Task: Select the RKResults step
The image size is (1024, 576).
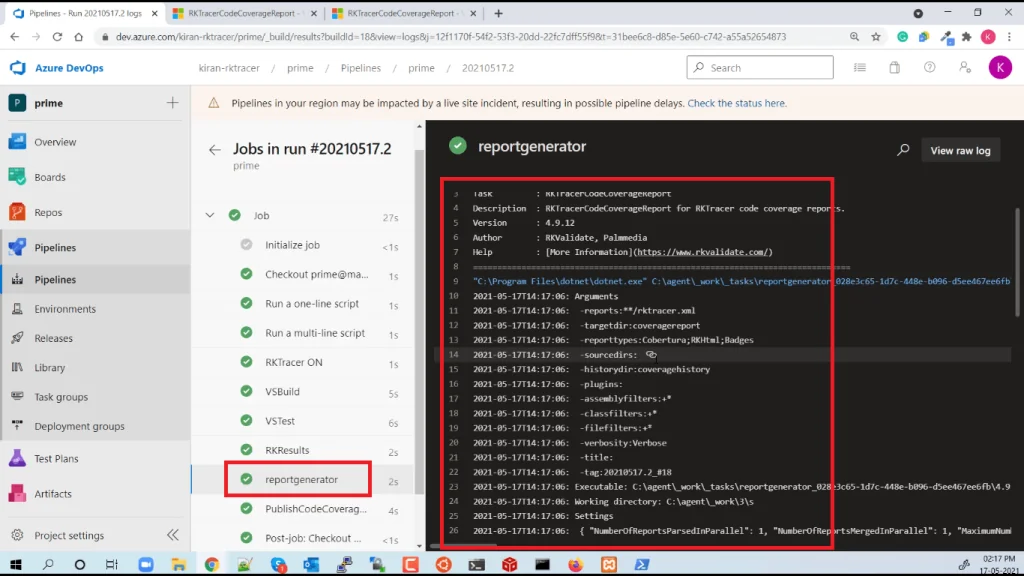Action: (304, 450)
